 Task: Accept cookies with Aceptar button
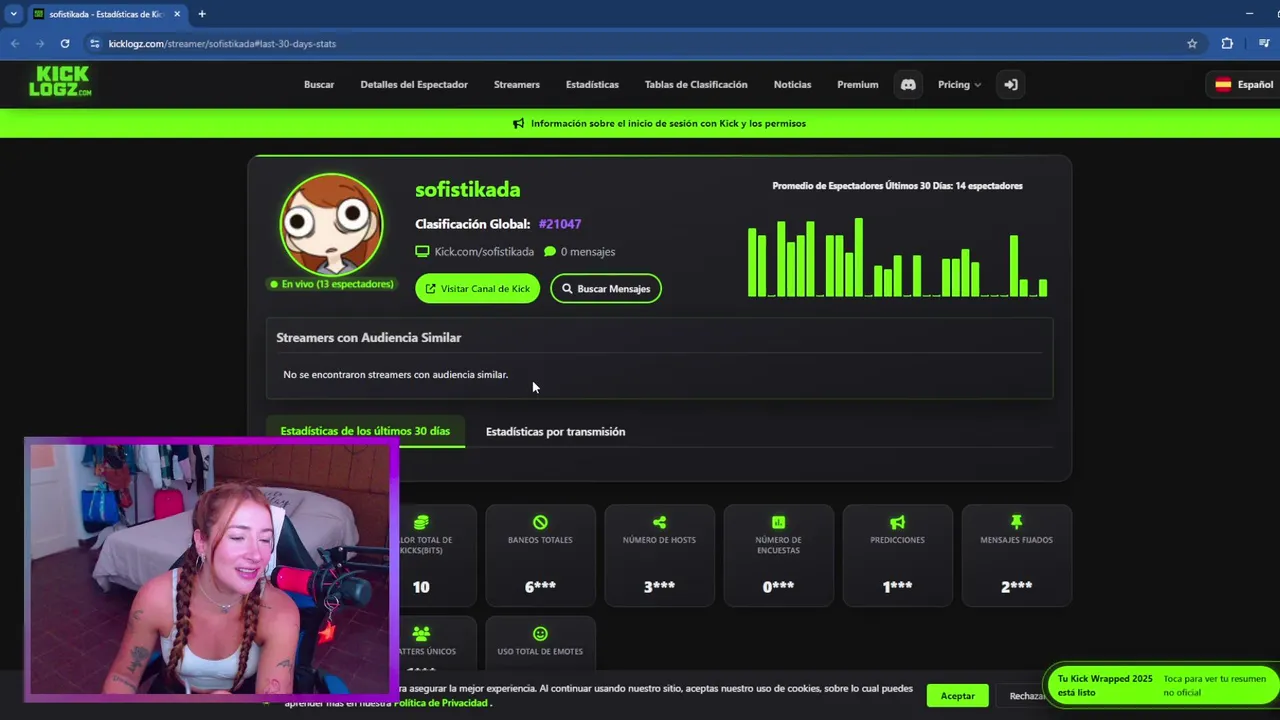click(957, 696)
